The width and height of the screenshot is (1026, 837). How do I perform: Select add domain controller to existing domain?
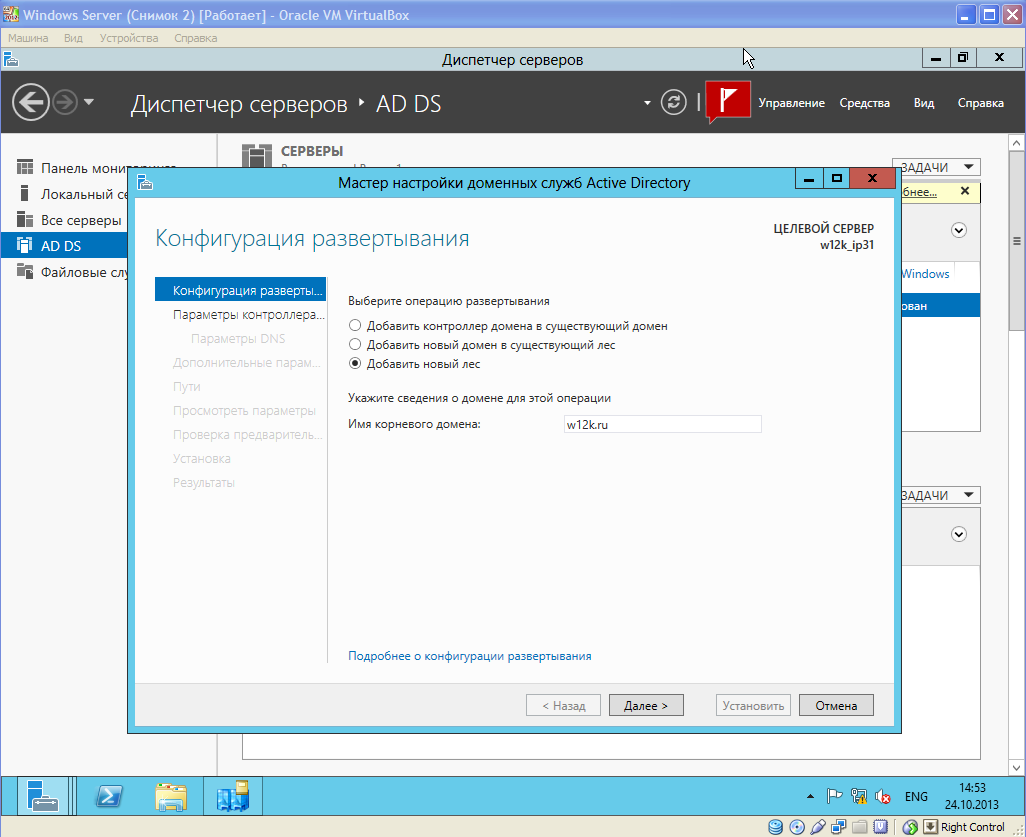pyautogui.click(x=355, y=325)
